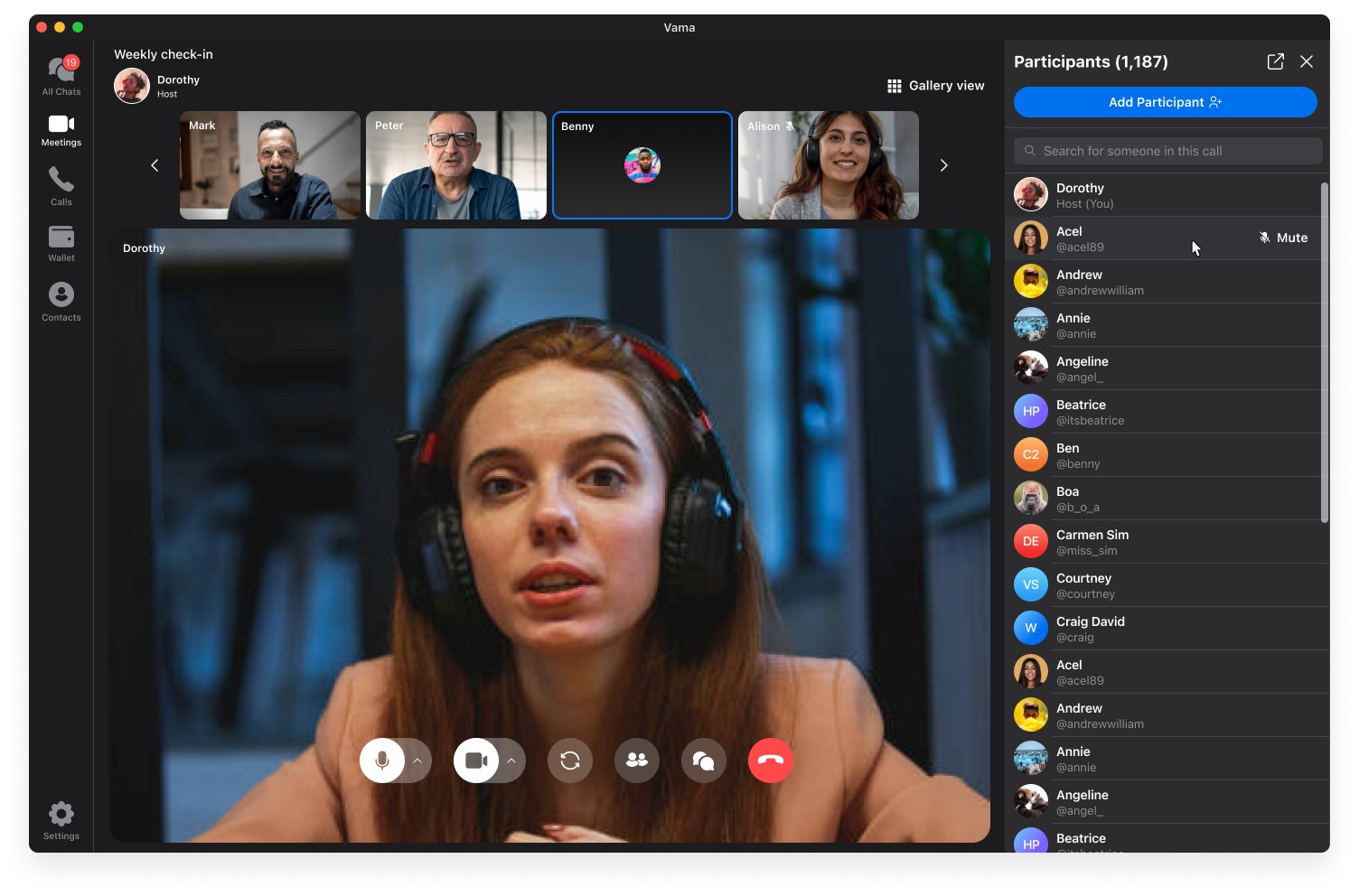Open All Chats in the sidebar

coord(61,76)
